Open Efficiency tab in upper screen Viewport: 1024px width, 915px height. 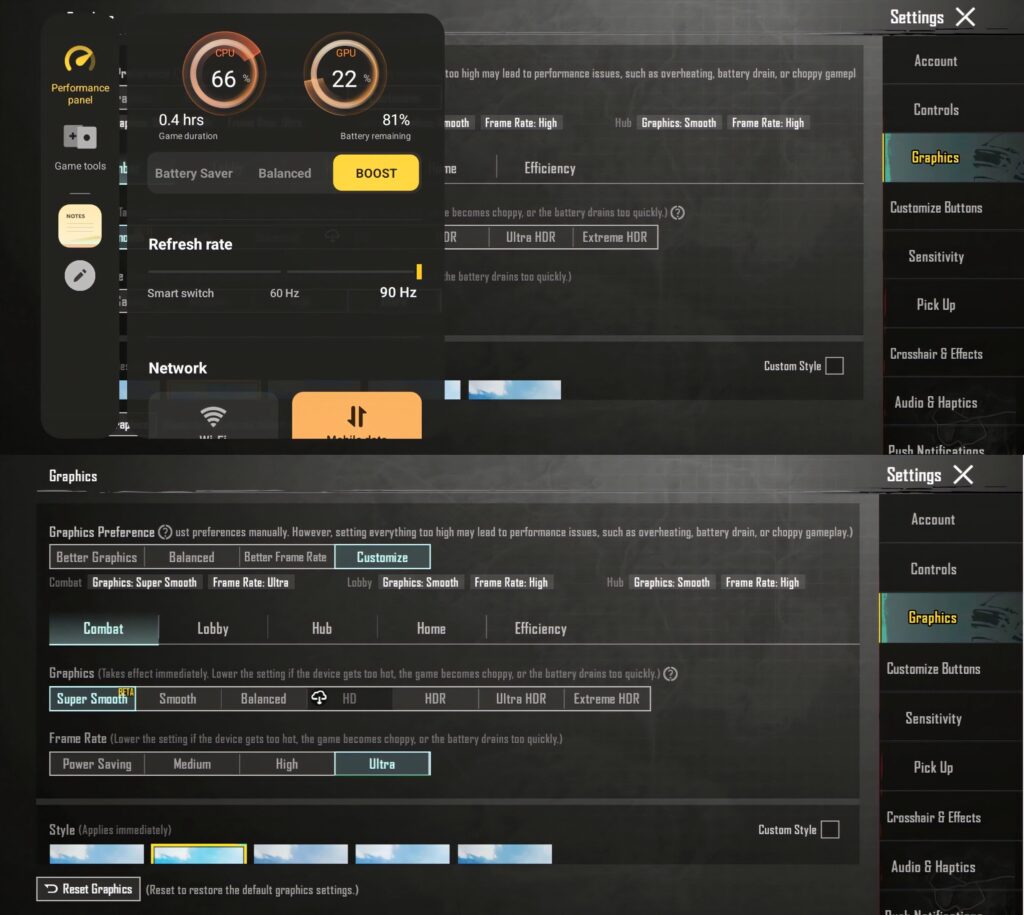[550, 169]
